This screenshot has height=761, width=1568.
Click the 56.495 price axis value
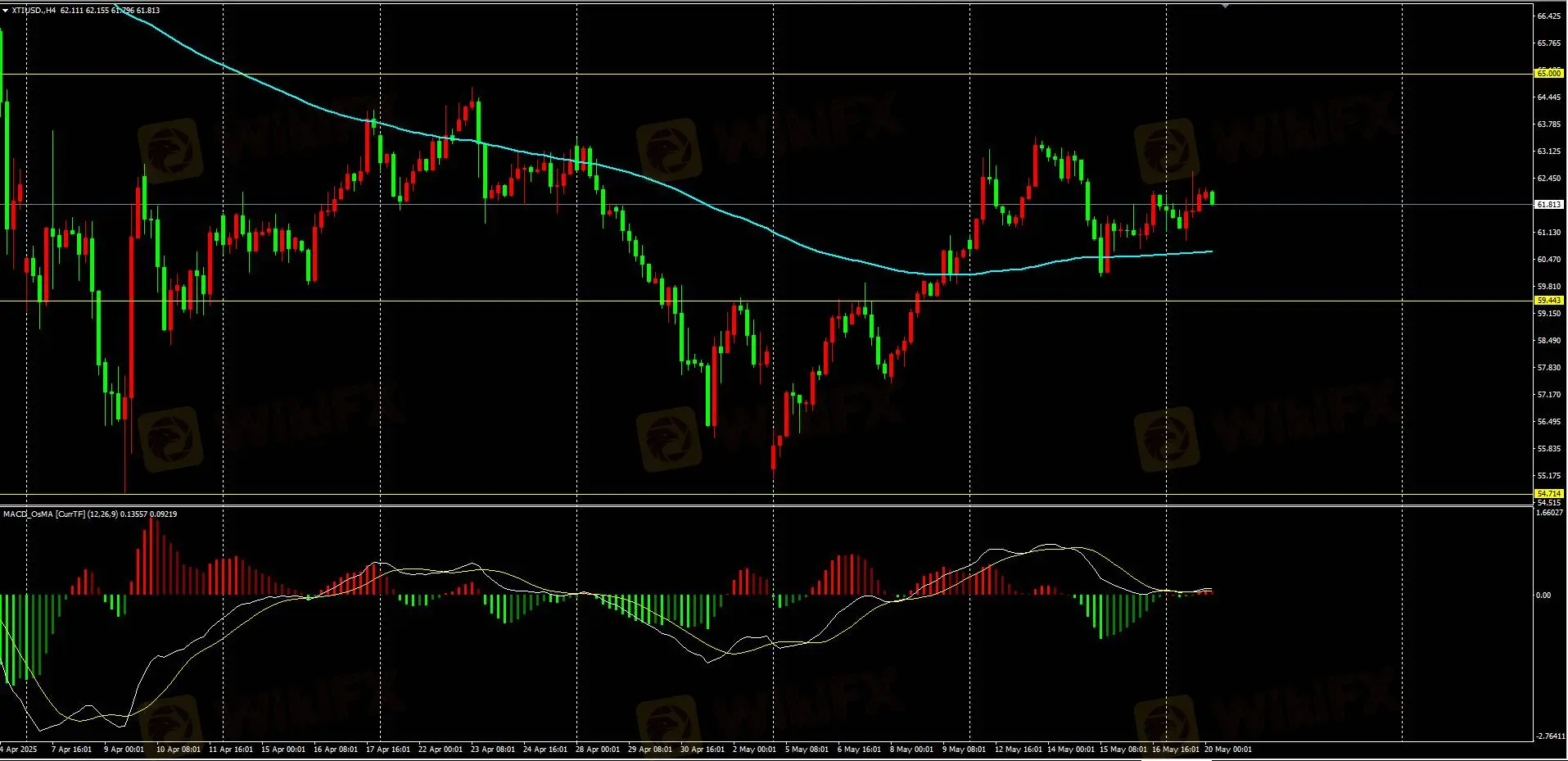coord(1548,422)
